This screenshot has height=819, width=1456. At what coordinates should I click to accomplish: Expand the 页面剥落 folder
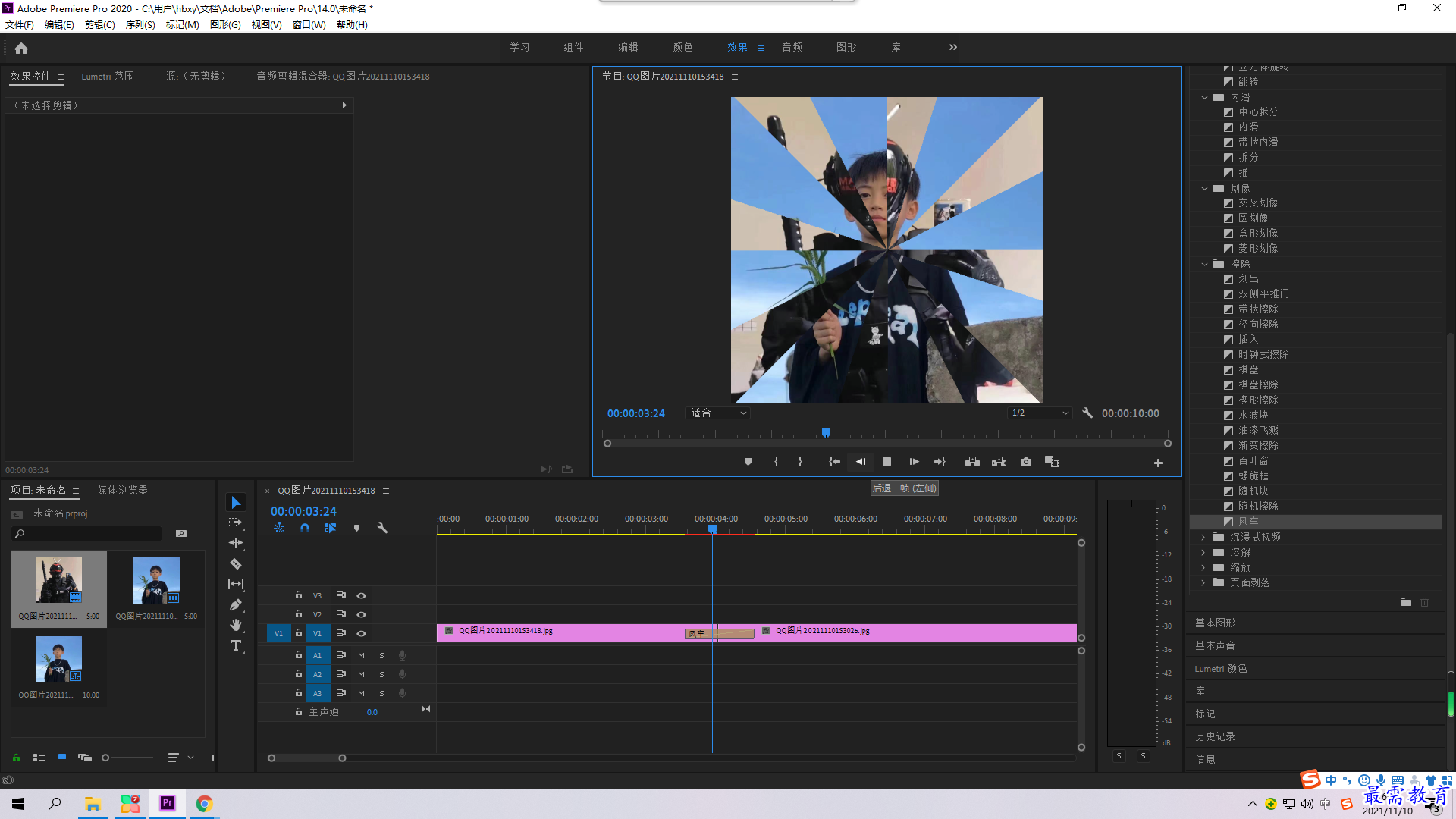(1203, 582)
